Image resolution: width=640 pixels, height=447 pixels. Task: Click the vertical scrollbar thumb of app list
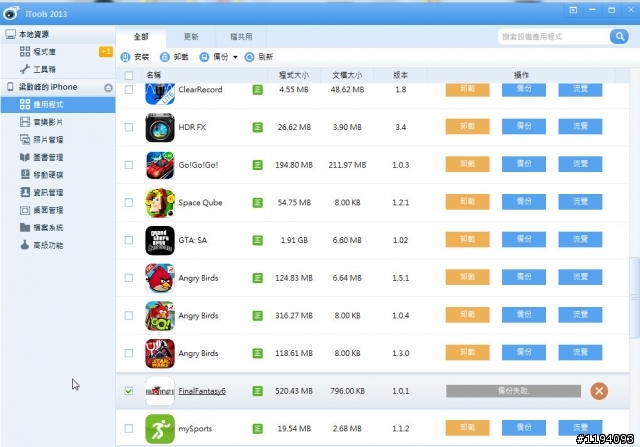tap(634, 297)
